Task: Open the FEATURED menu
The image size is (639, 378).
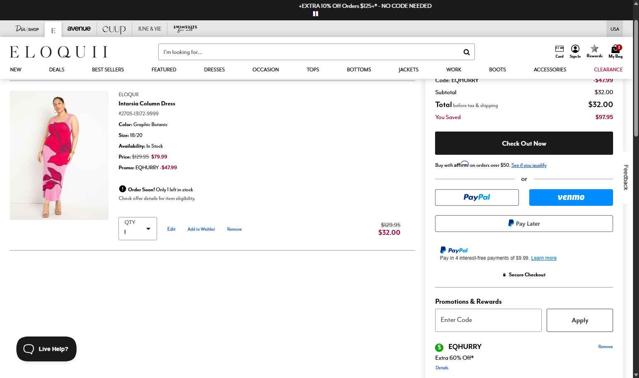Action: (x=164, y=70)
